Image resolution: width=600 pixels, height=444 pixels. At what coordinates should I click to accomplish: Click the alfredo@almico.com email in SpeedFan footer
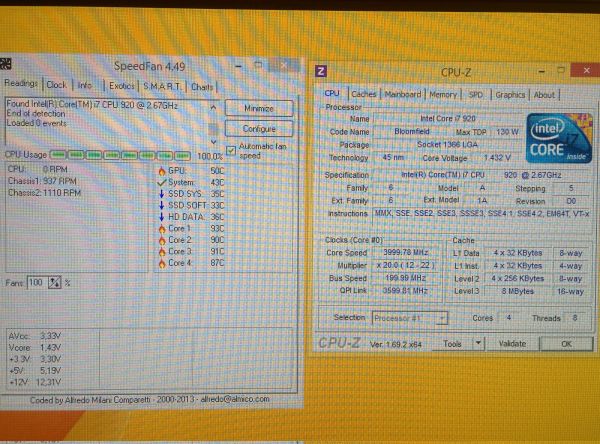pos(235,399)
